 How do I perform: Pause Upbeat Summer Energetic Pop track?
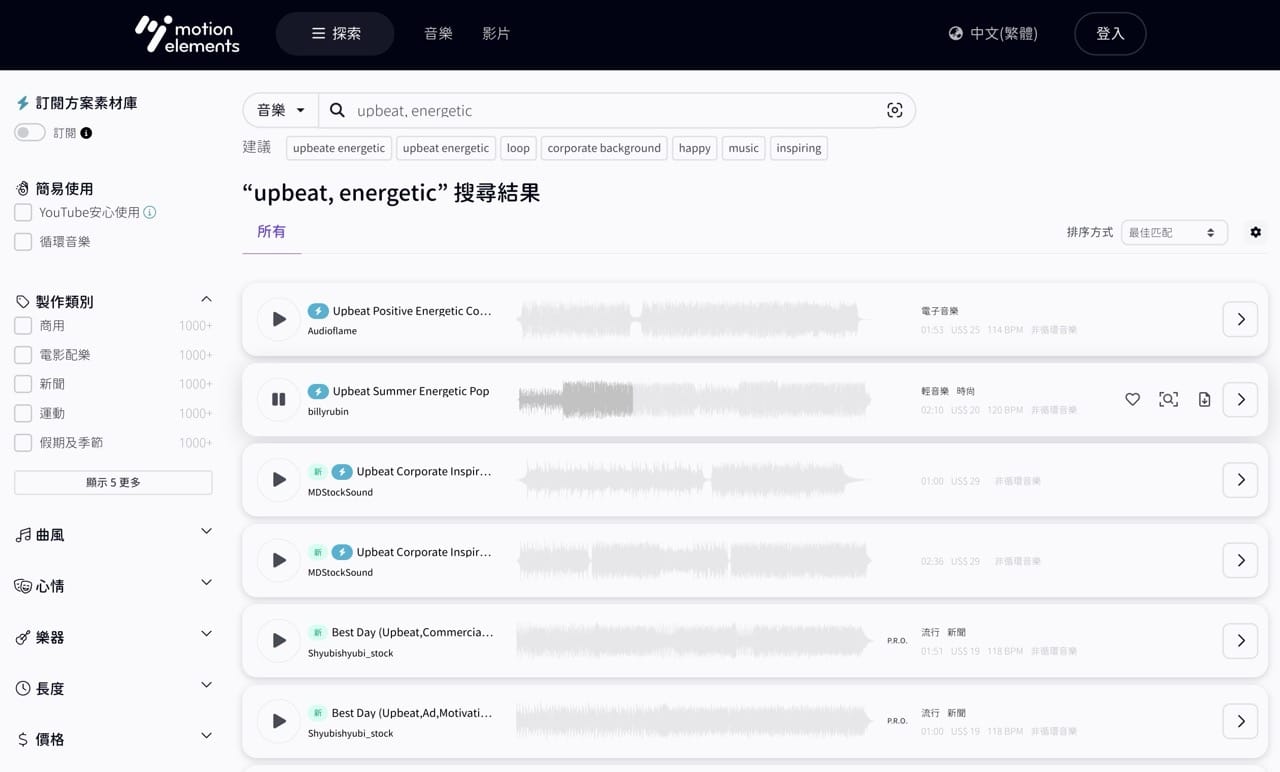(279, 399)
